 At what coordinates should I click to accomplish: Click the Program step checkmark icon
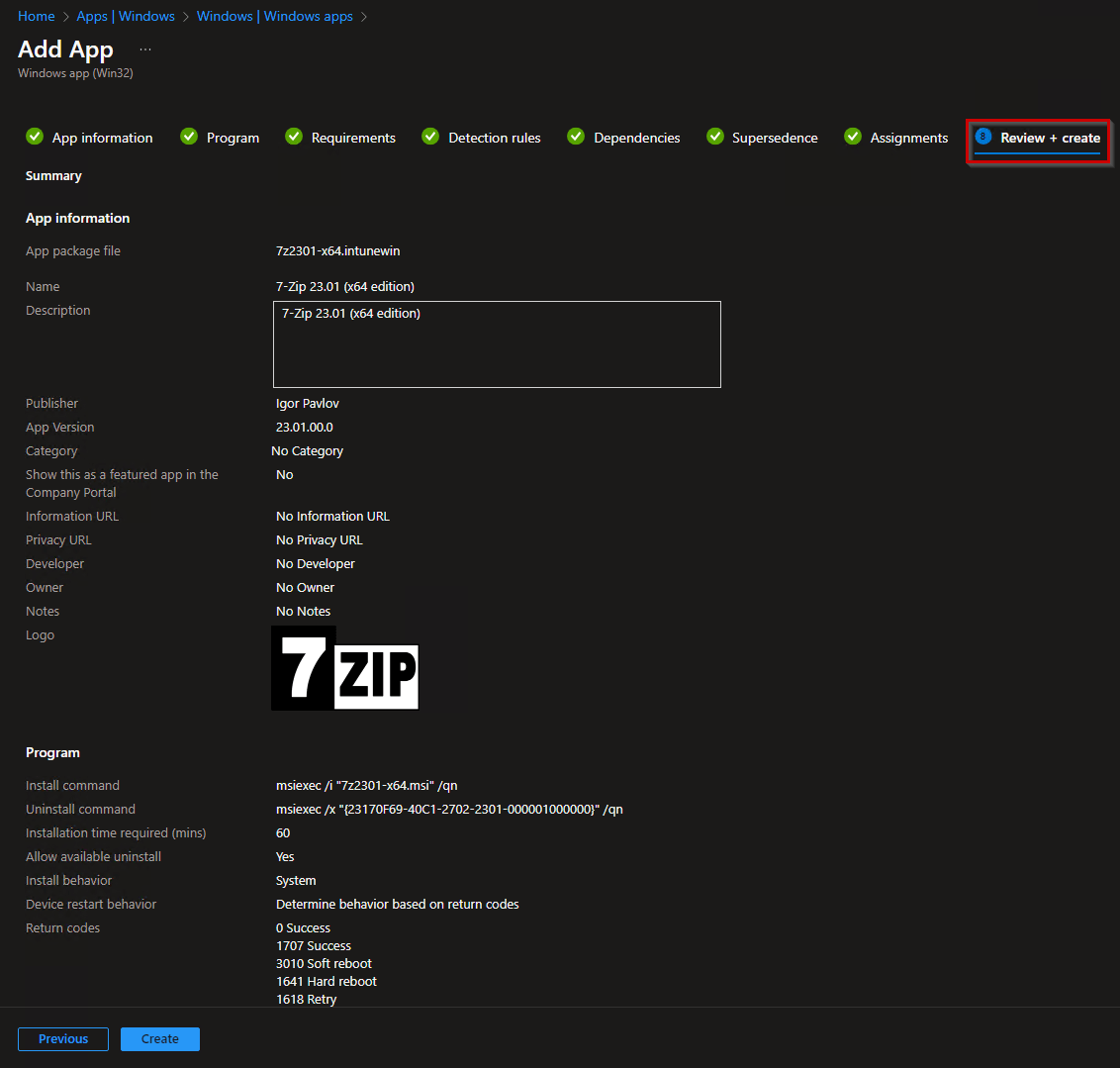pyautogui.click(x=189, y=137)
